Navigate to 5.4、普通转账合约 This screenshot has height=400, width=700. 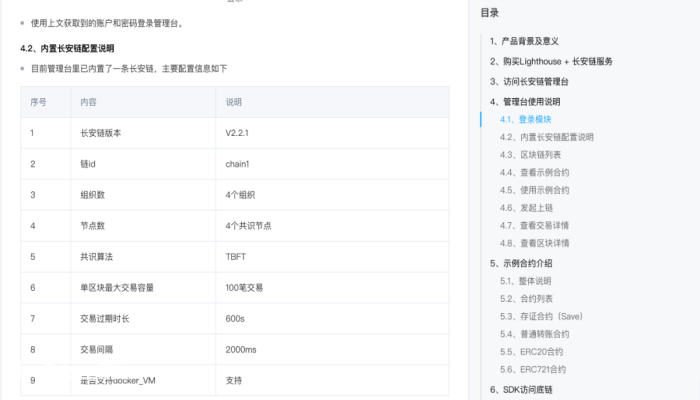tap(534, 334)
